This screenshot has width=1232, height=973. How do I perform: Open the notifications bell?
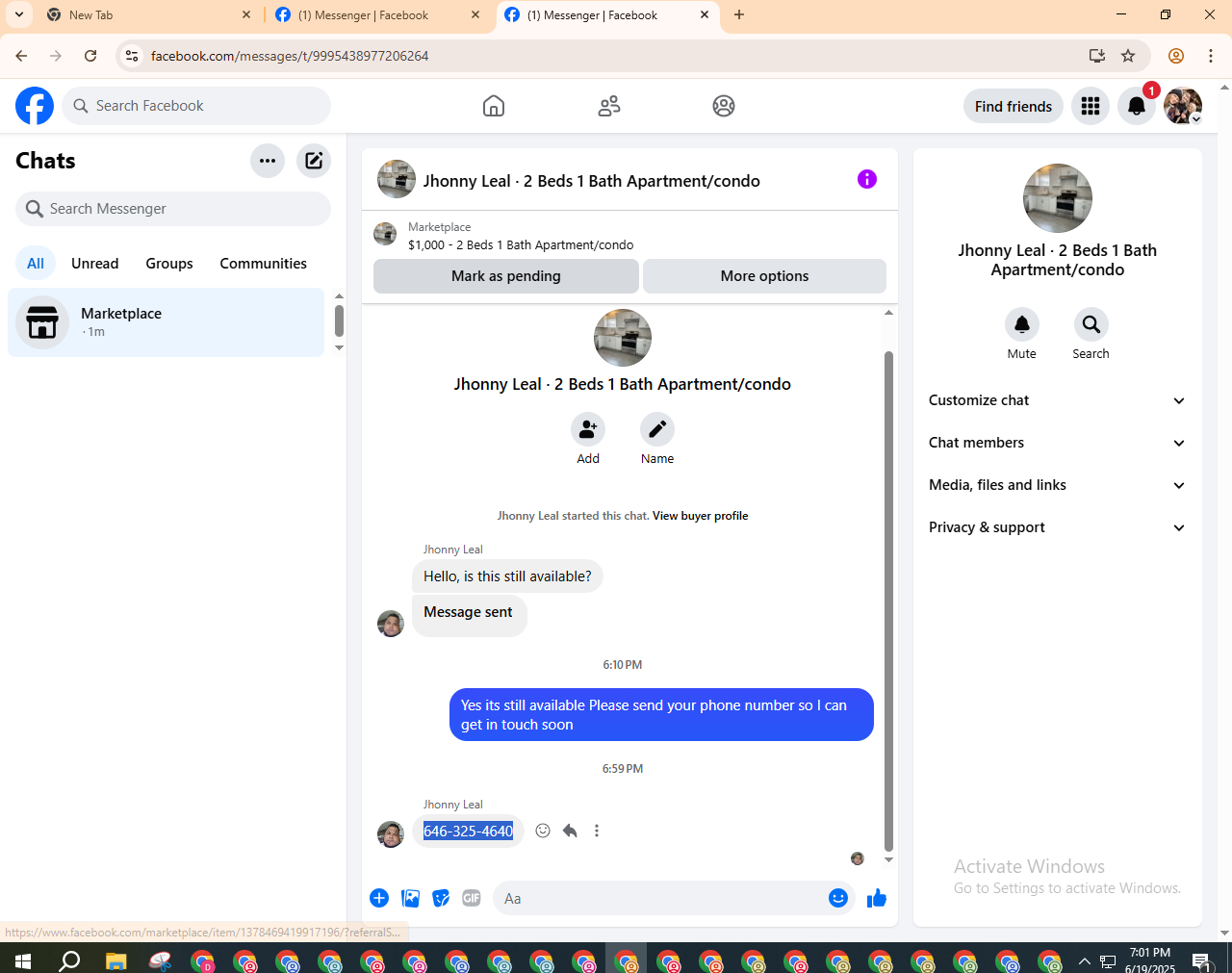tap(1137, 106)
